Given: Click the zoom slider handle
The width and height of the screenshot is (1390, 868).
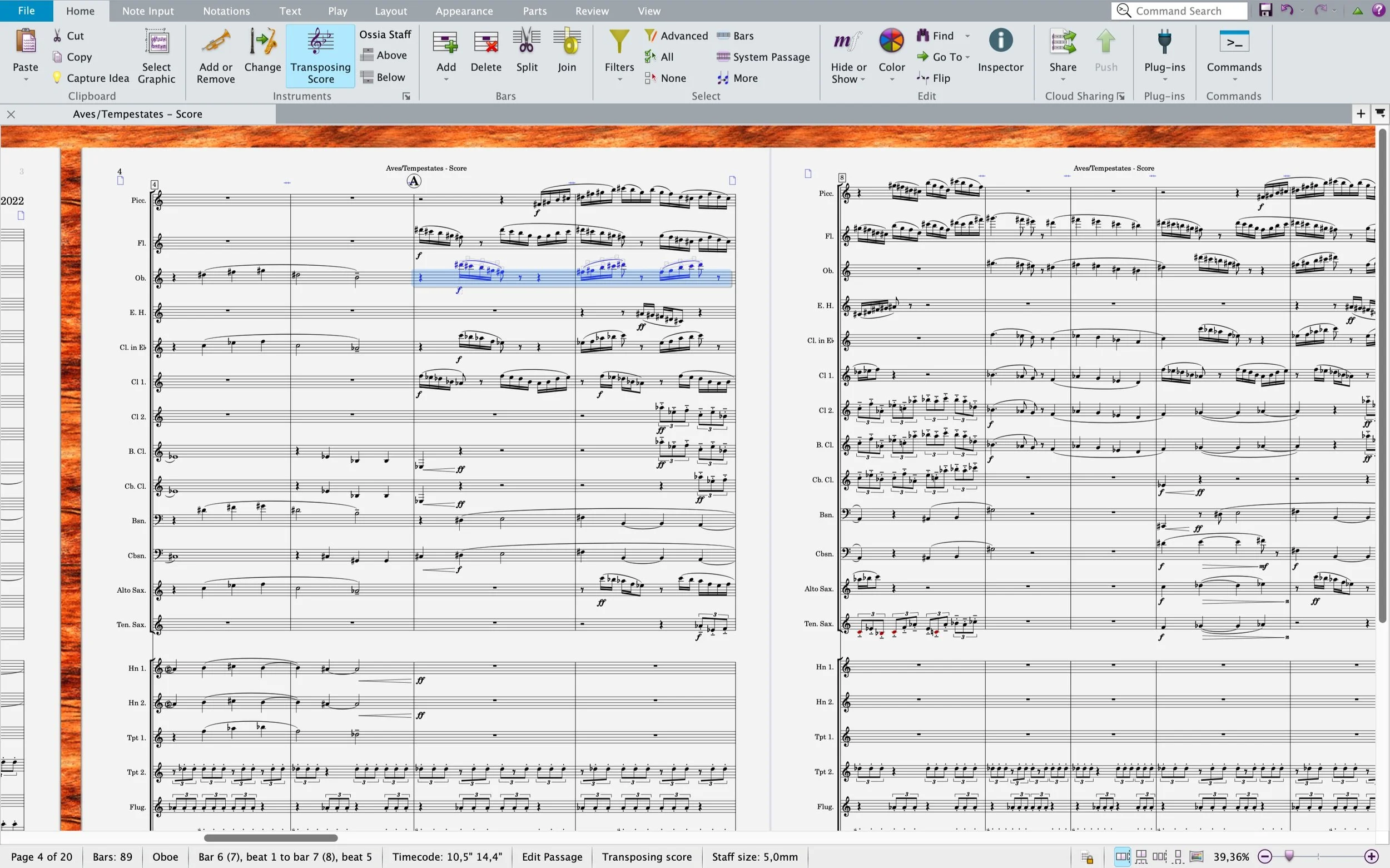Looking at the screenshot, I should pyautogui.click(x=1289, y=856).
